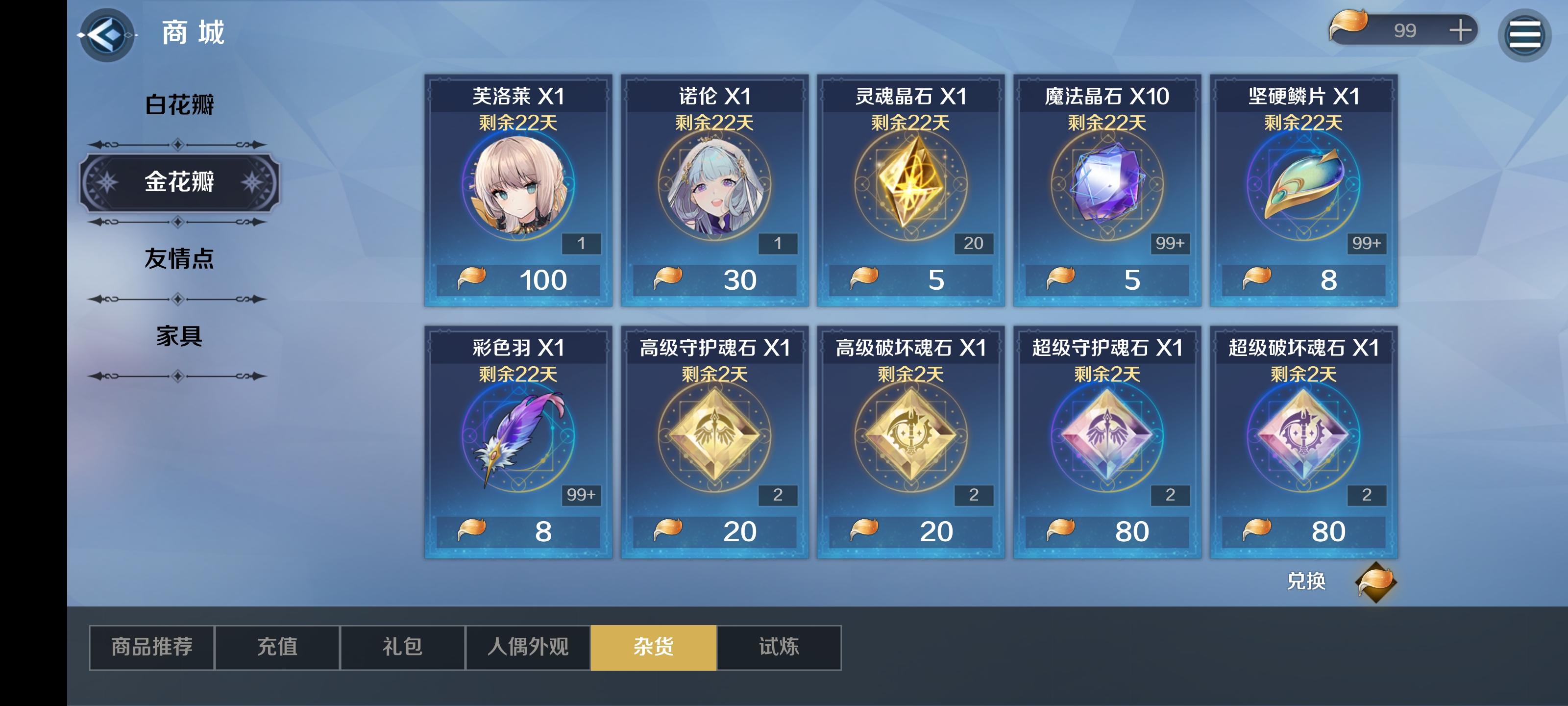Buy 高级破坏魂石 for 20 petals
This screenshot has width=1568, height=706.
pos(910,531)
